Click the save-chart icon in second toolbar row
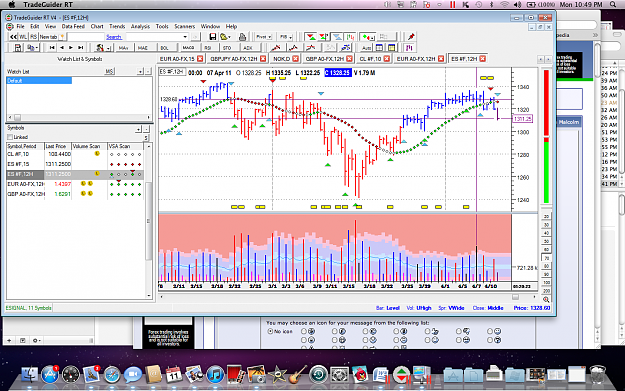625x391 pixels. coord(18,48)
